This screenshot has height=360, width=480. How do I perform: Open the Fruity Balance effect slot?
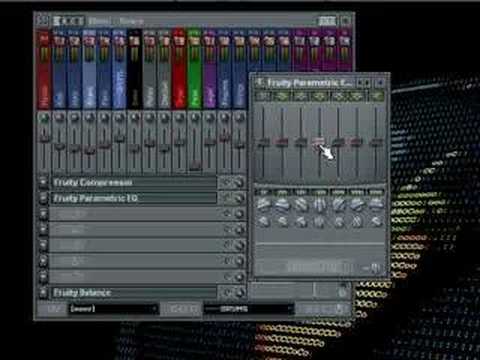(133, 293)
